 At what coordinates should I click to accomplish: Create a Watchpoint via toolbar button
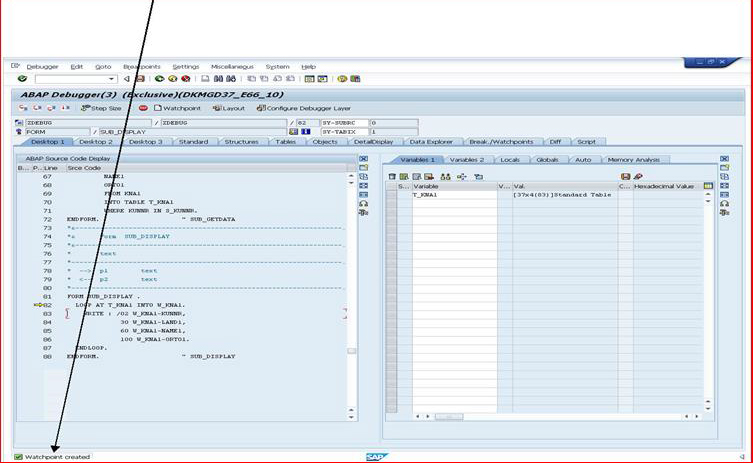(x=177, y=108)
